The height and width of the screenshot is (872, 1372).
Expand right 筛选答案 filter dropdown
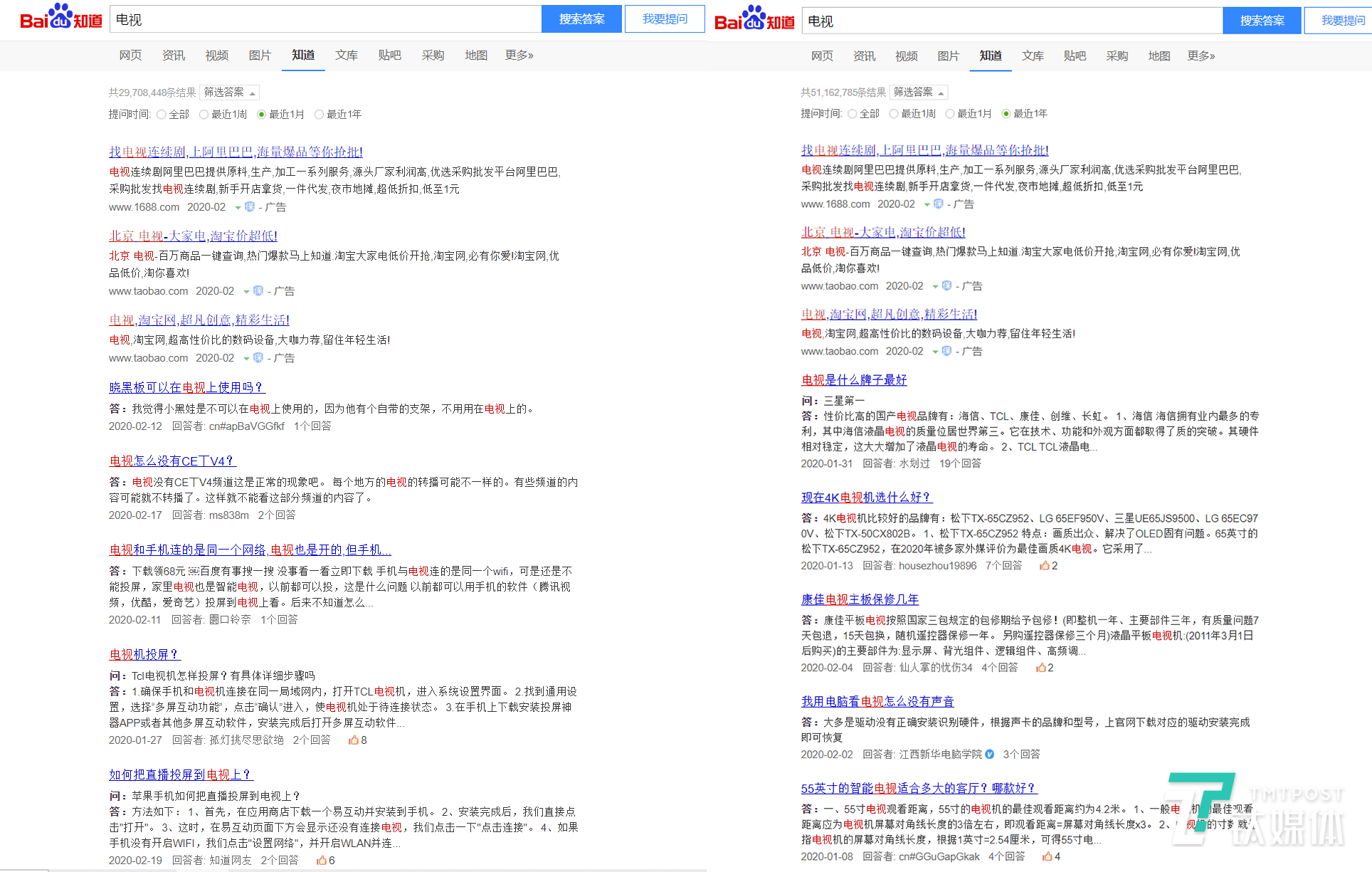coord(919,93)
